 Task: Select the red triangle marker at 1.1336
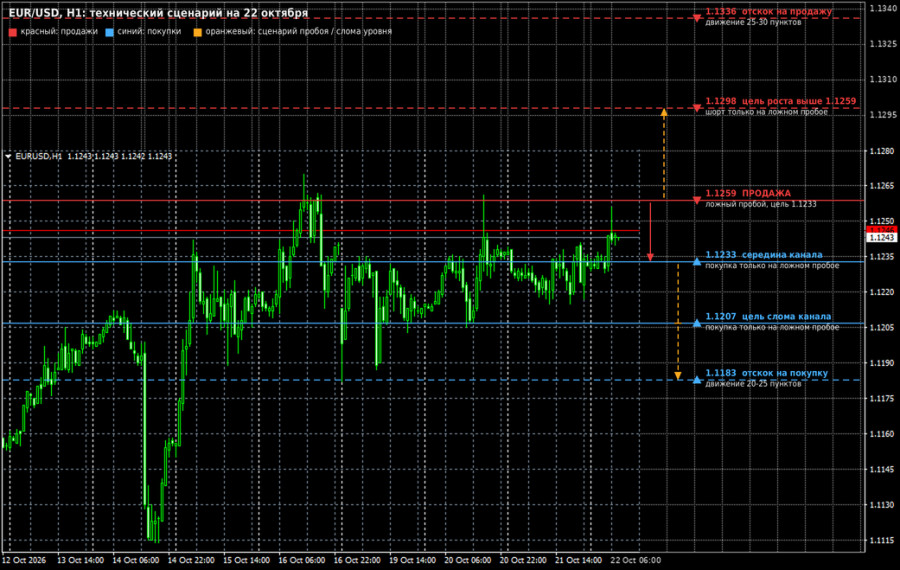(697, 18)
